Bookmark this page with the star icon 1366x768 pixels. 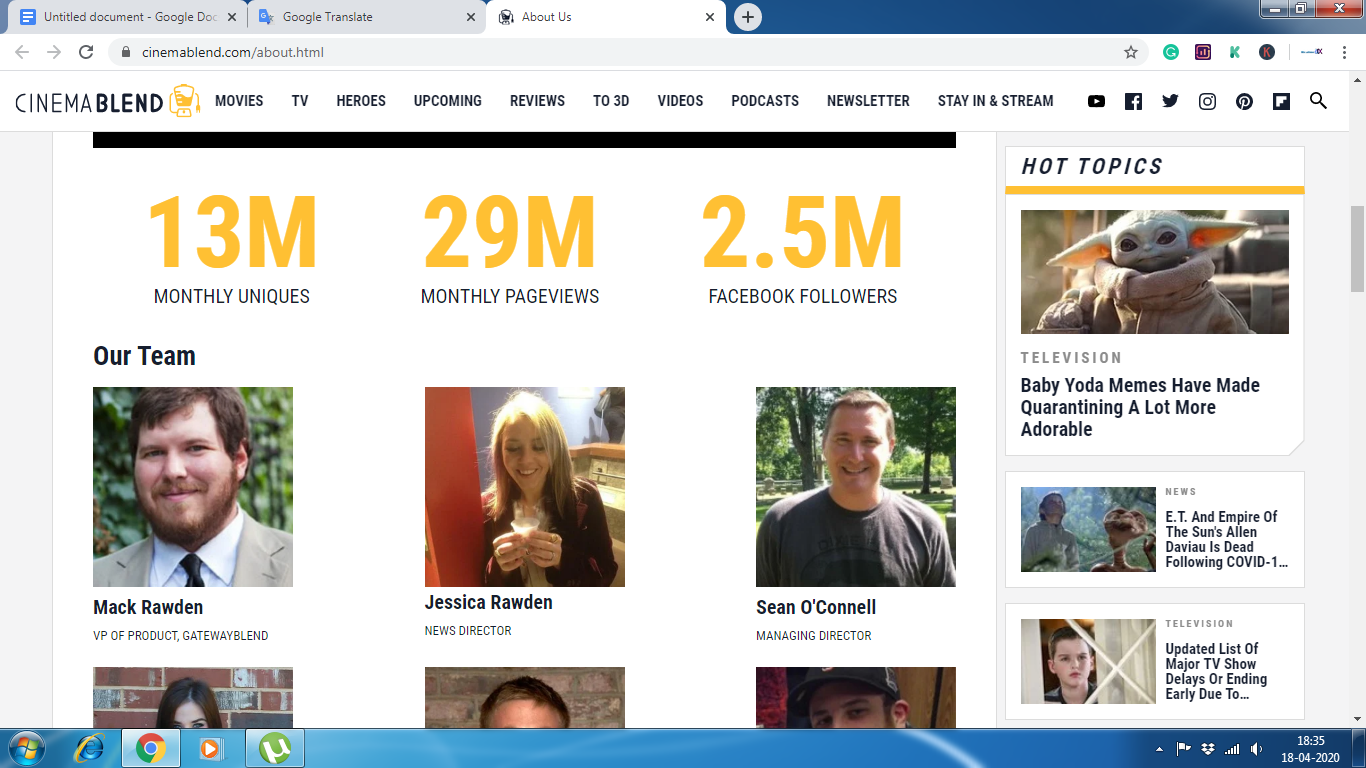pyautogui.click(x=1131, y=52)
